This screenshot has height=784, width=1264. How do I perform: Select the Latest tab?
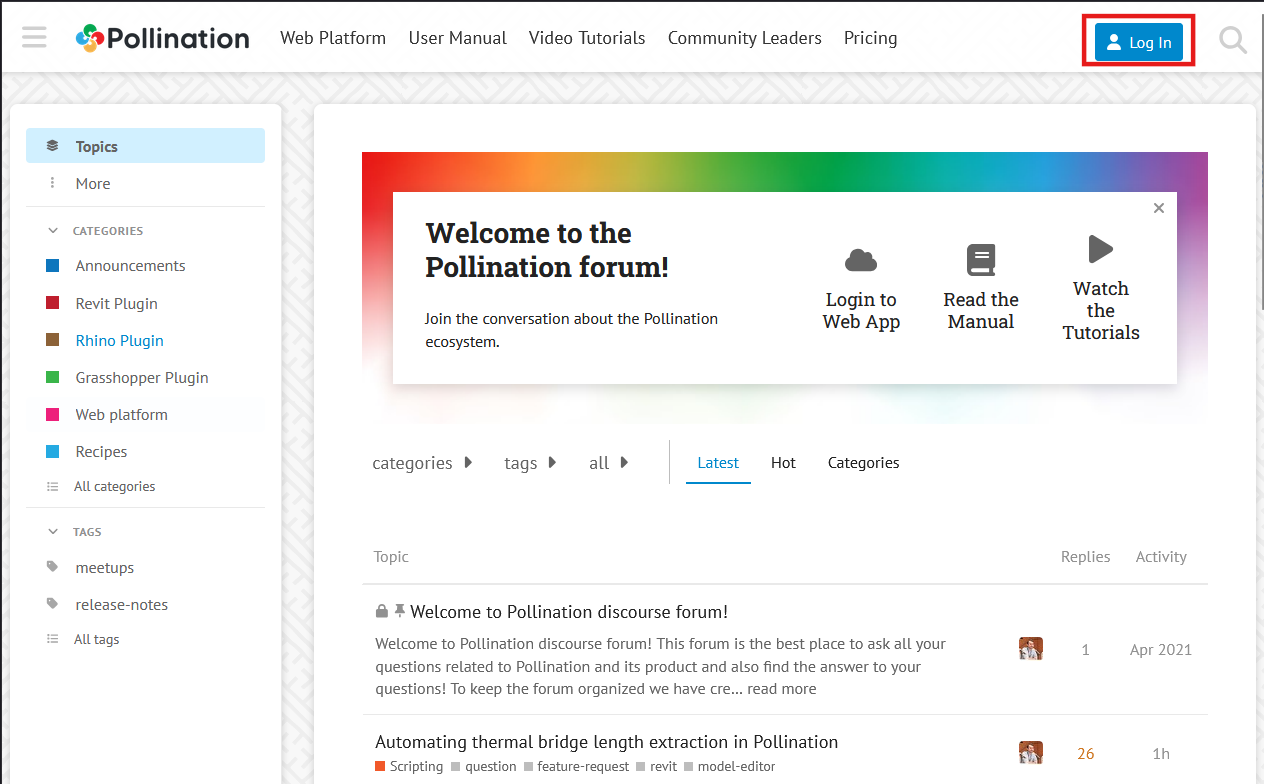718,462
